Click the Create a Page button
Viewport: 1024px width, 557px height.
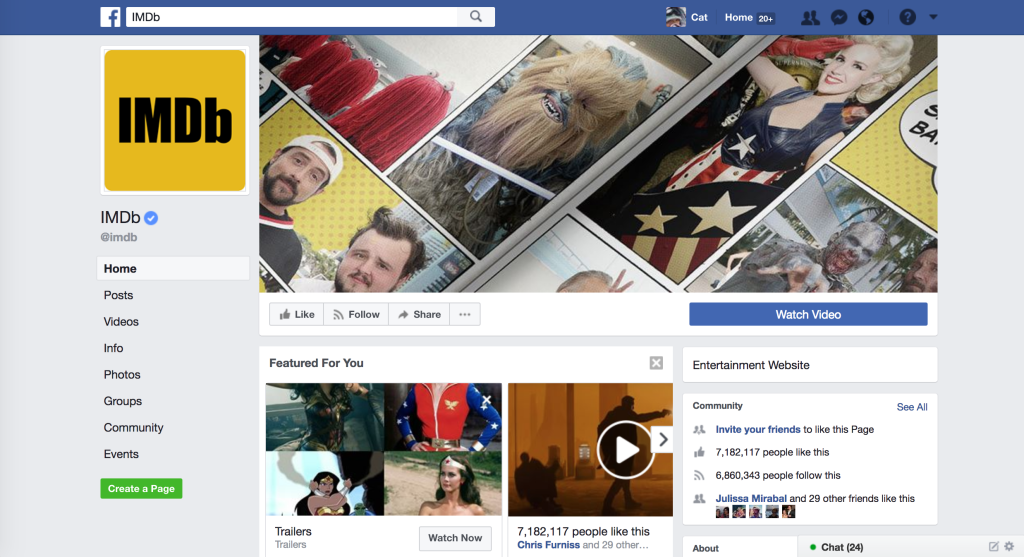[x=141, y=488]
